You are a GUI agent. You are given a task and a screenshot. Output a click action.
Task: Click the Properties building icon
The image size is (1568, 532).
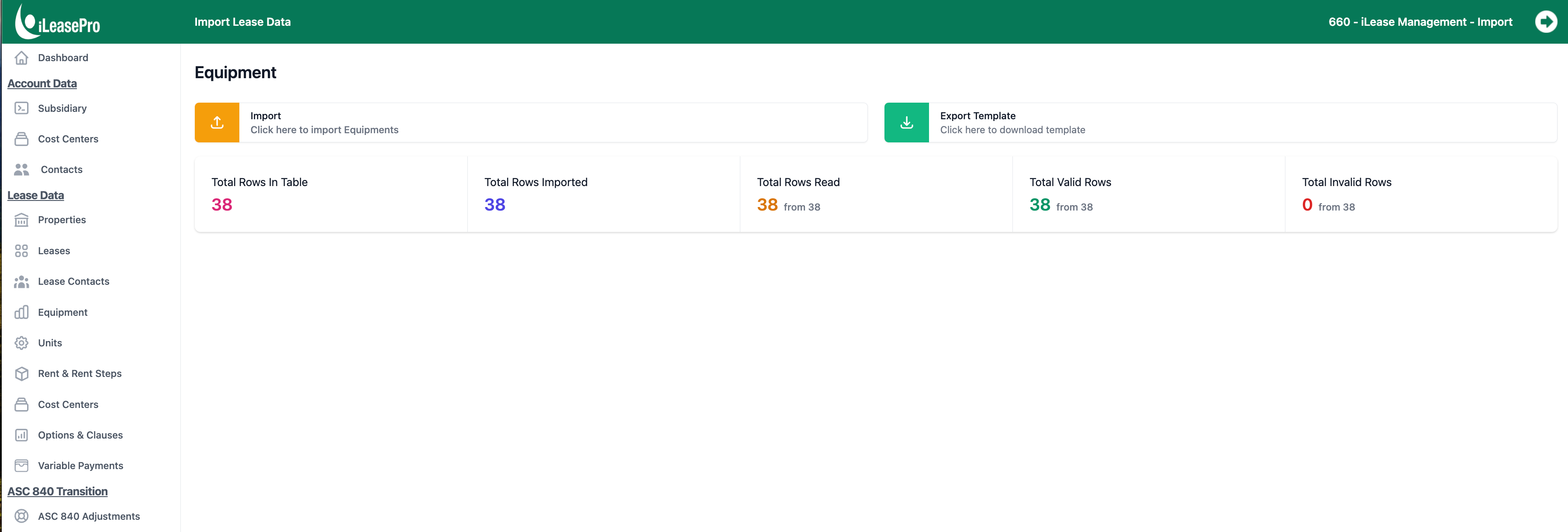(x=21, y=220)
